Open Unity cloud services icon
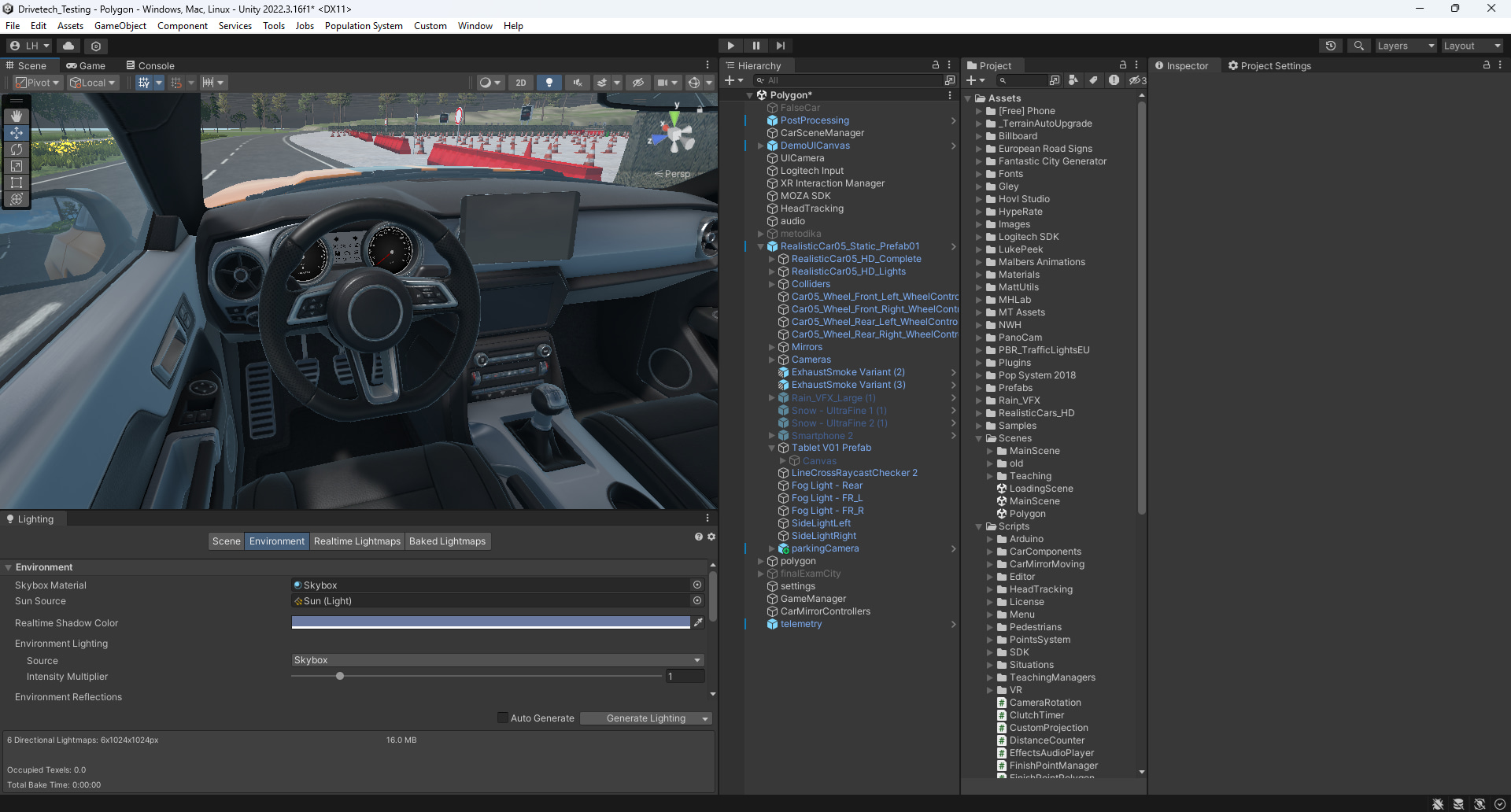1511x812 pixels. (x=68, y=46)
